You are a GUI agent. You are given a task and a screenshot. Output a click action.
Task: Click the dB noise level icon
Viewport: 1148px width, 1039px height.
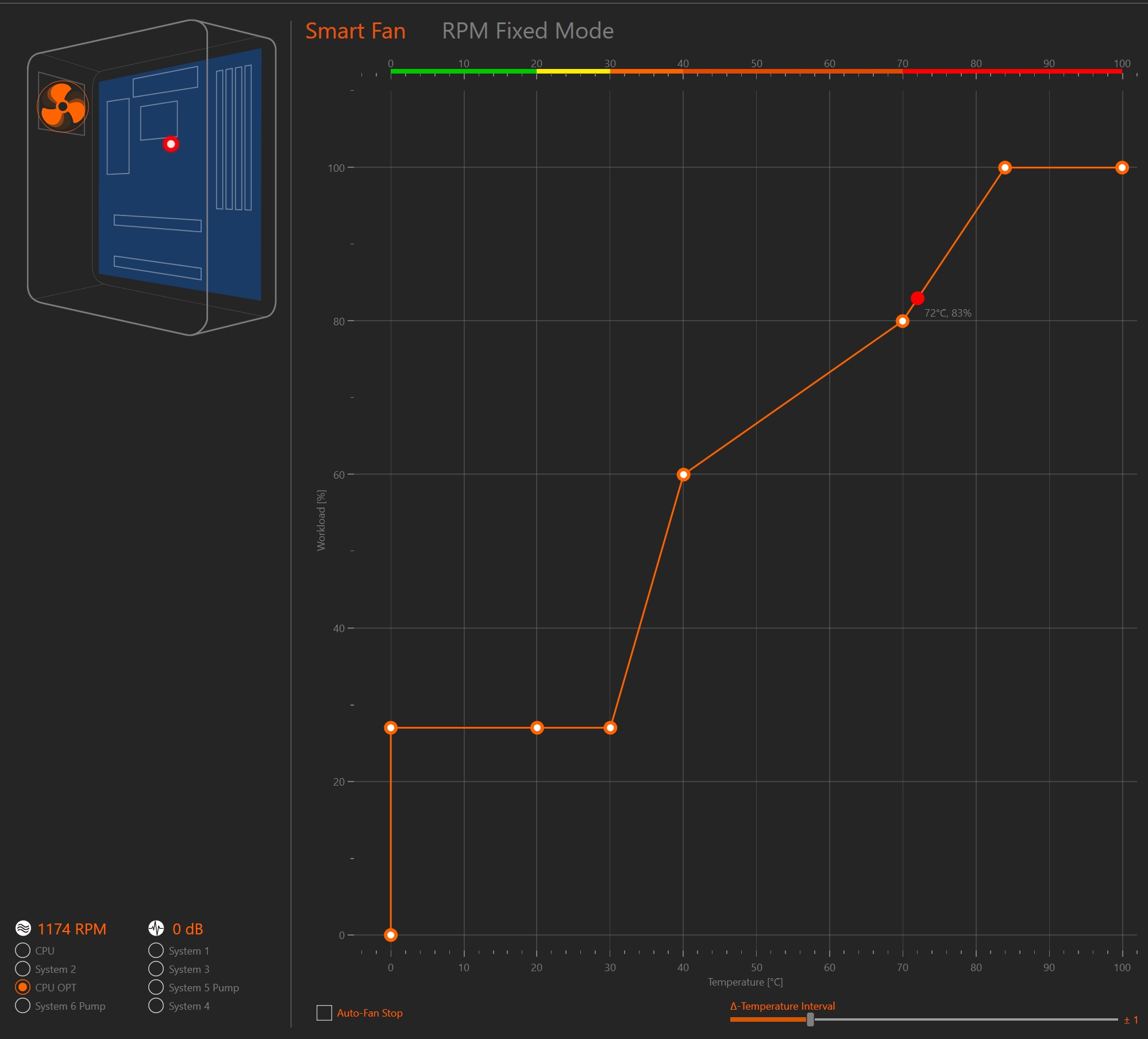pyautogui.click(x=156, y=929)
